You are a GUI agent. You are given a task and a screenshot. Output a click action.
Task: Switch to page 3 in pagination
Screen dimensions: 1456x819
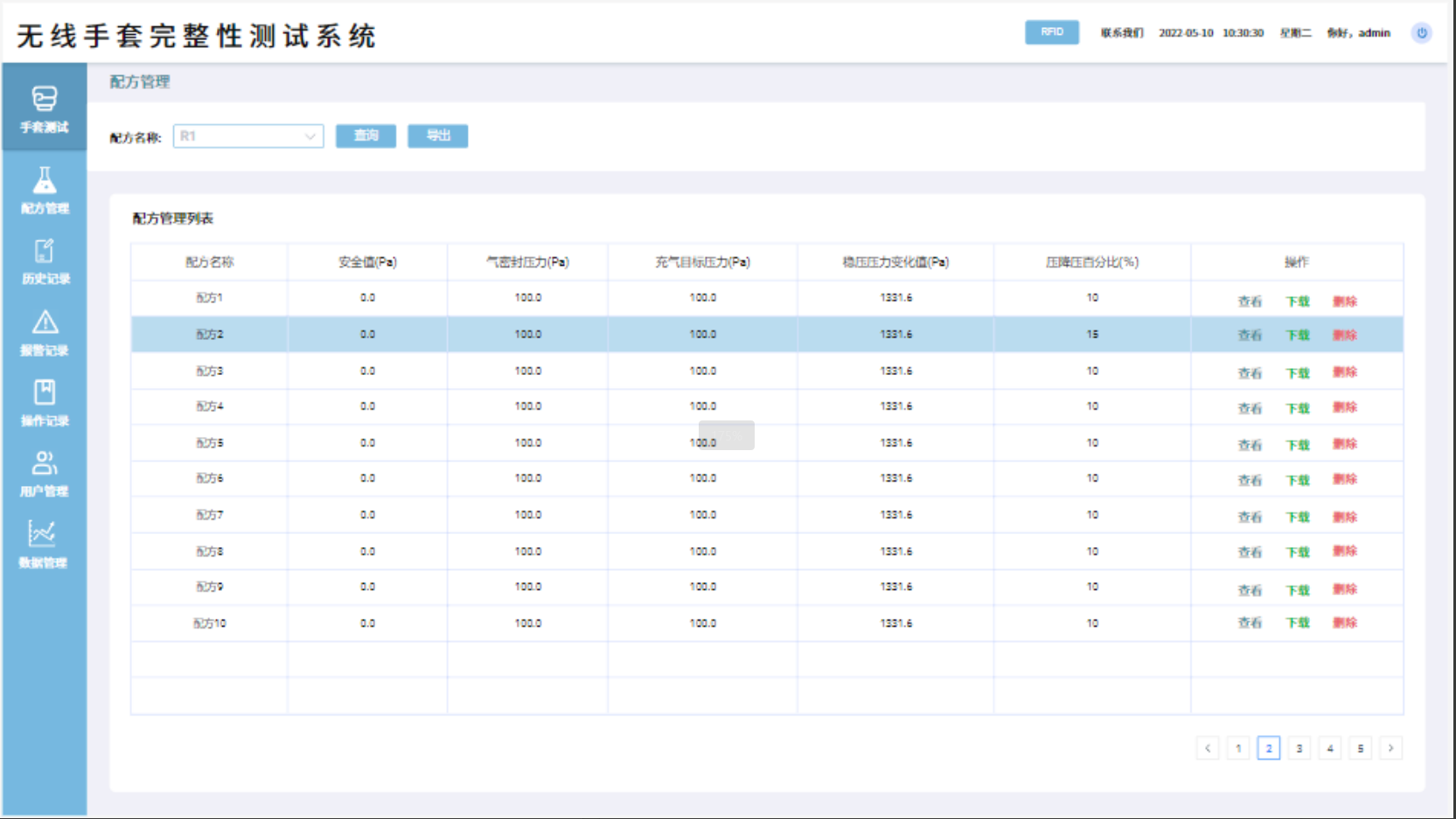pyautogui.click(x=1299, y=748)
